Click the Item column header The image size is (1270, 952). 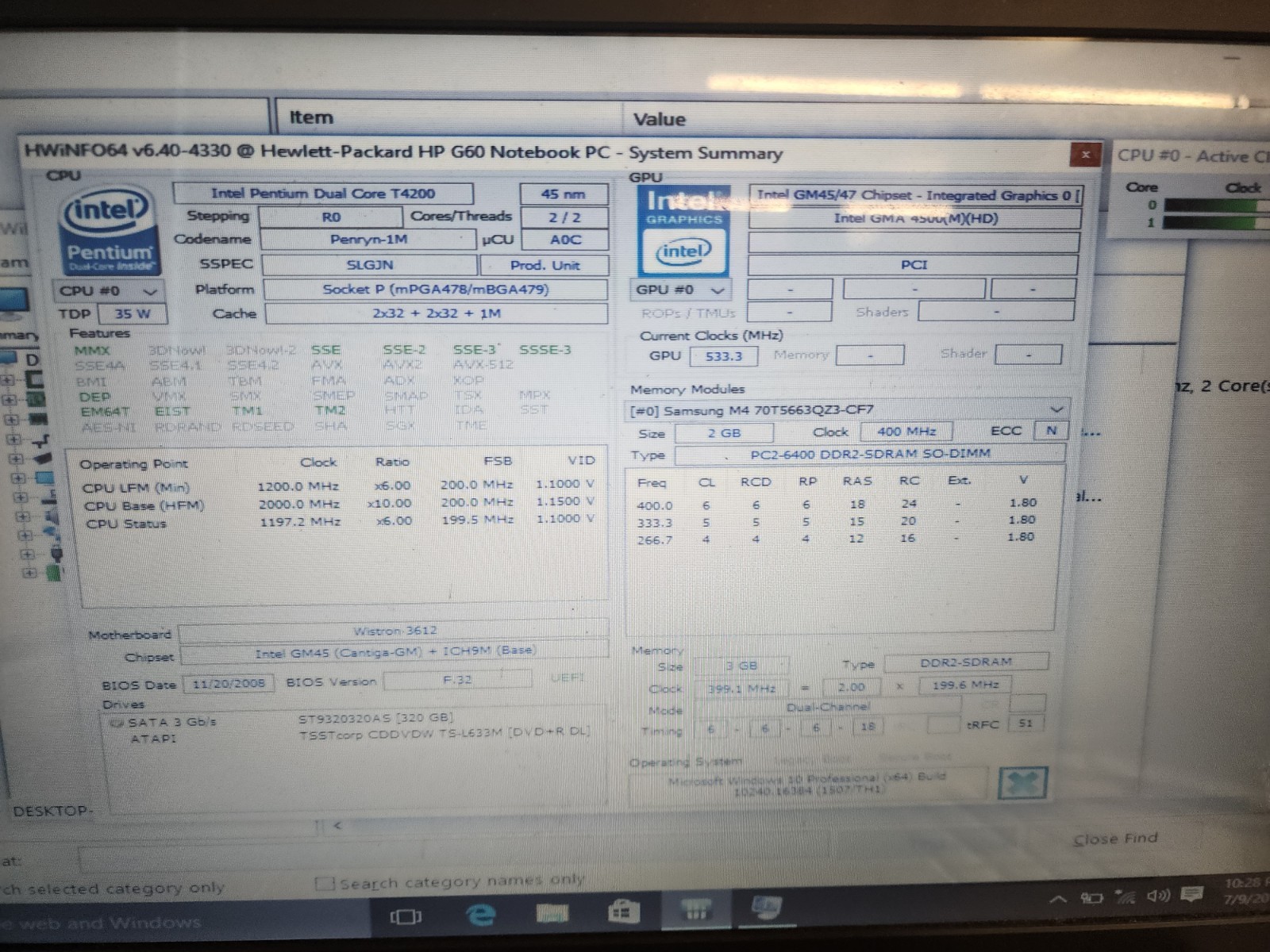(448, 117)
